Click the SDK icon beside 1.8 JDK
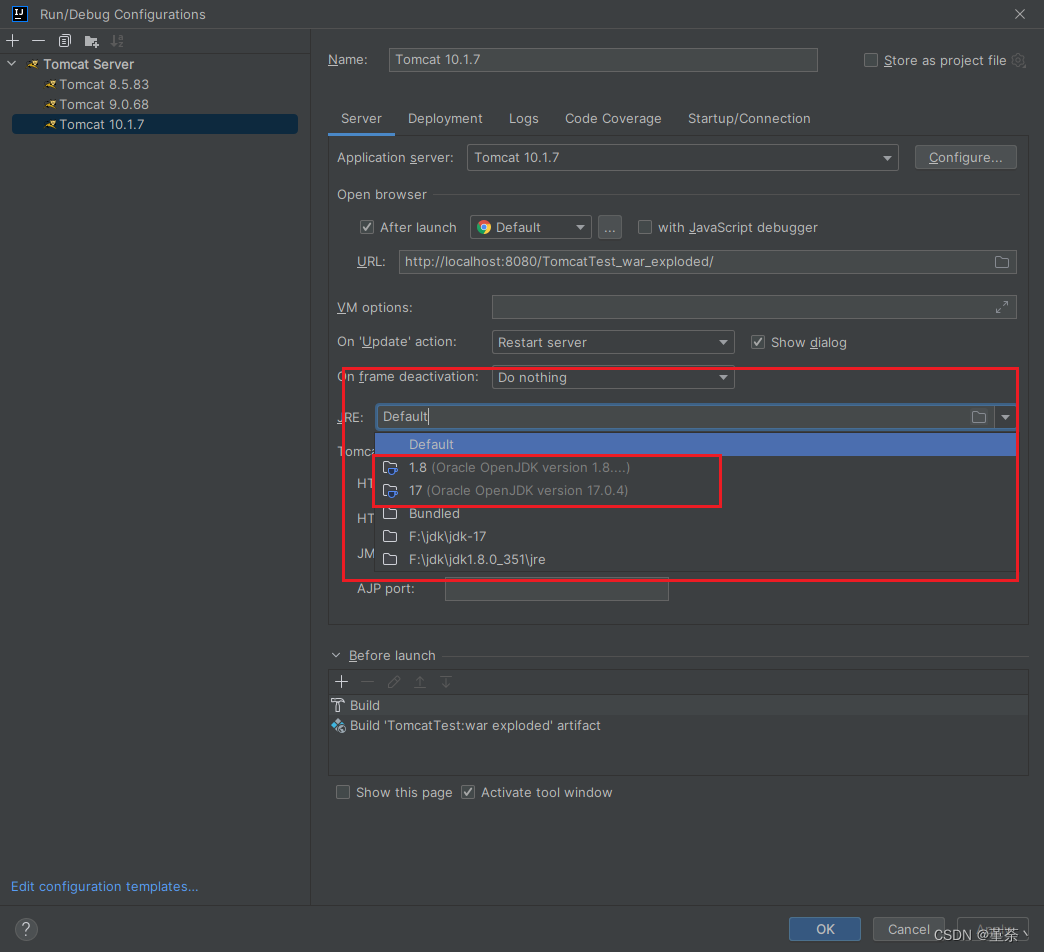1044x952 pixels. pos(390,468)
